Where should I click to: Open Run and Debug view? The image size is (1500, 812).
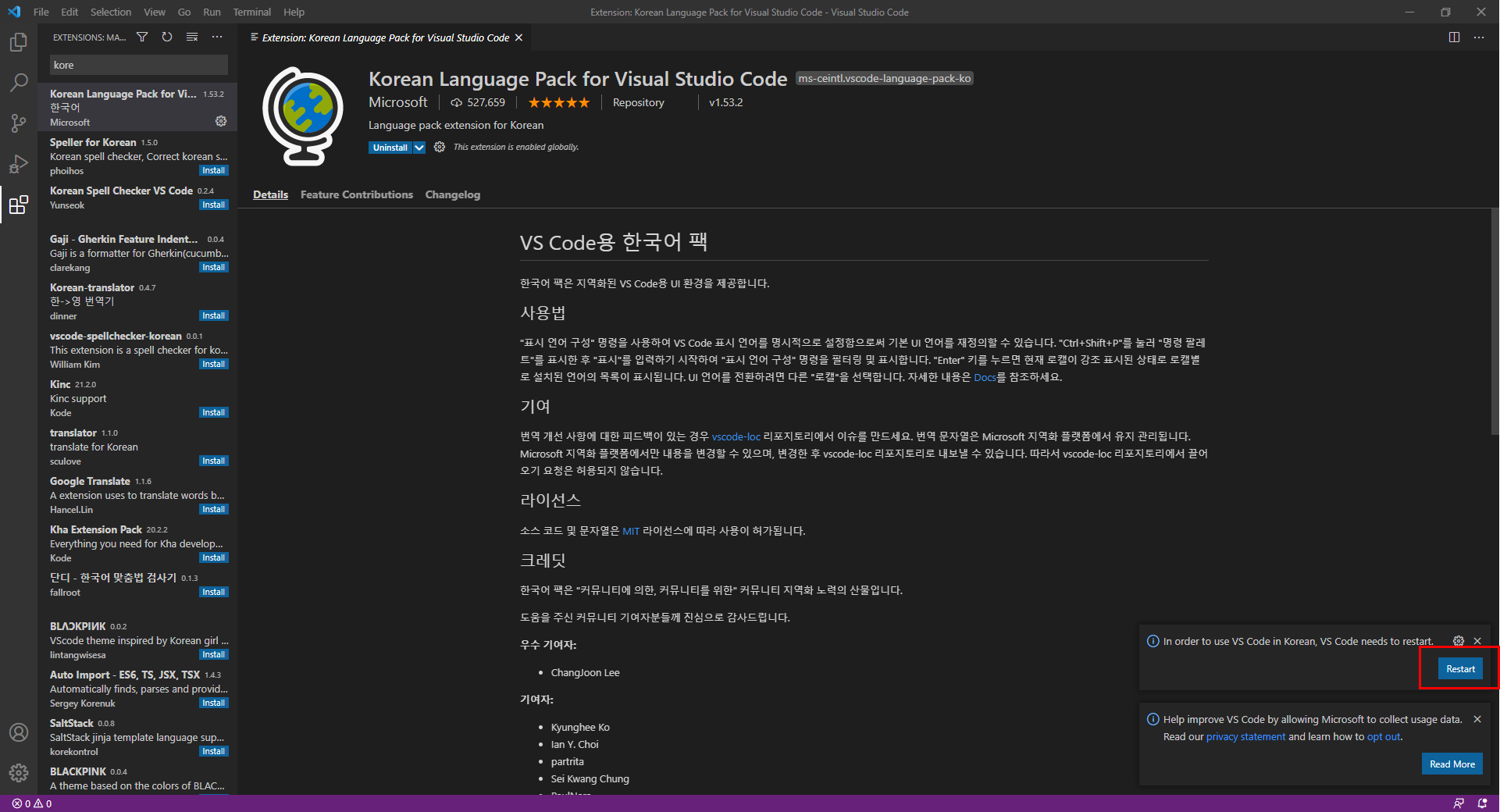click(x=19, y=164)
